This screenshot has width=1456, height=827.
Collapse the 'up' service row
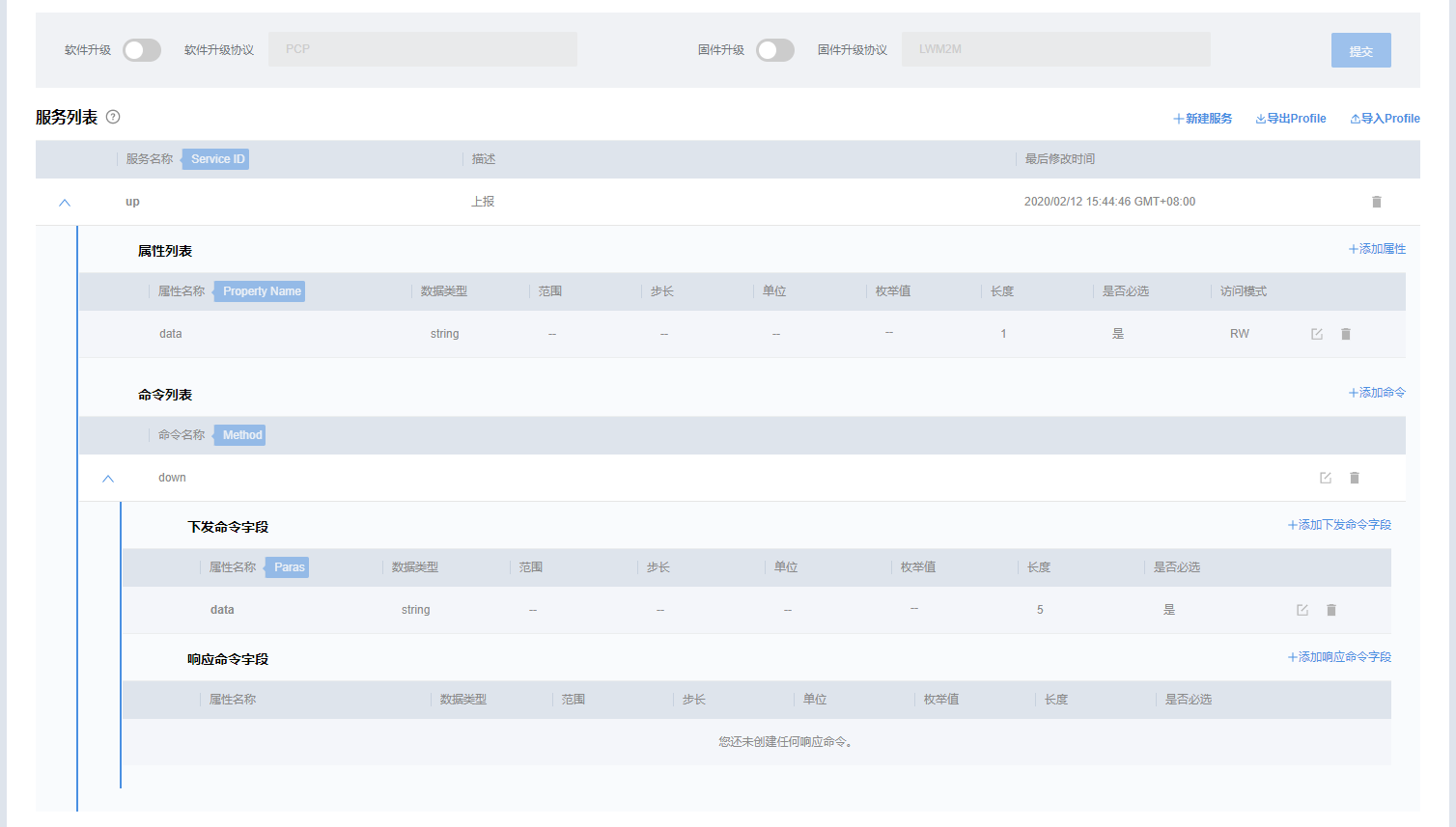(65, 203)
